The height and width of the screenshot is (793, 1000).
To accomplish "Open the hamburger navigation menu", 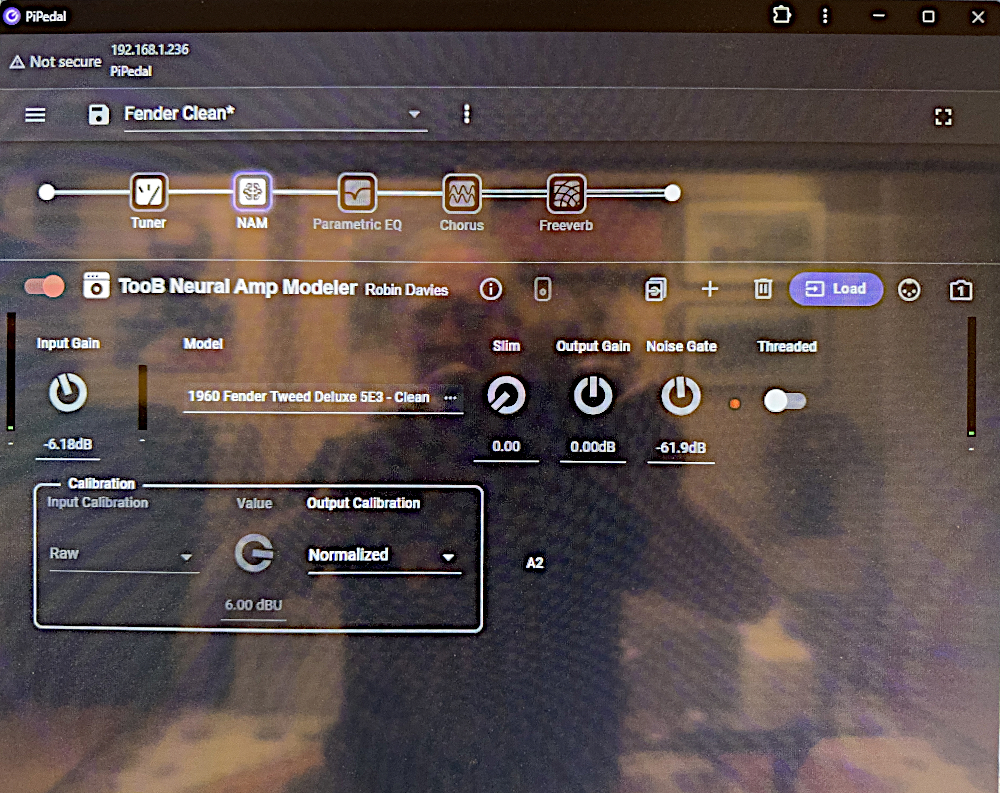I will 35,115.
